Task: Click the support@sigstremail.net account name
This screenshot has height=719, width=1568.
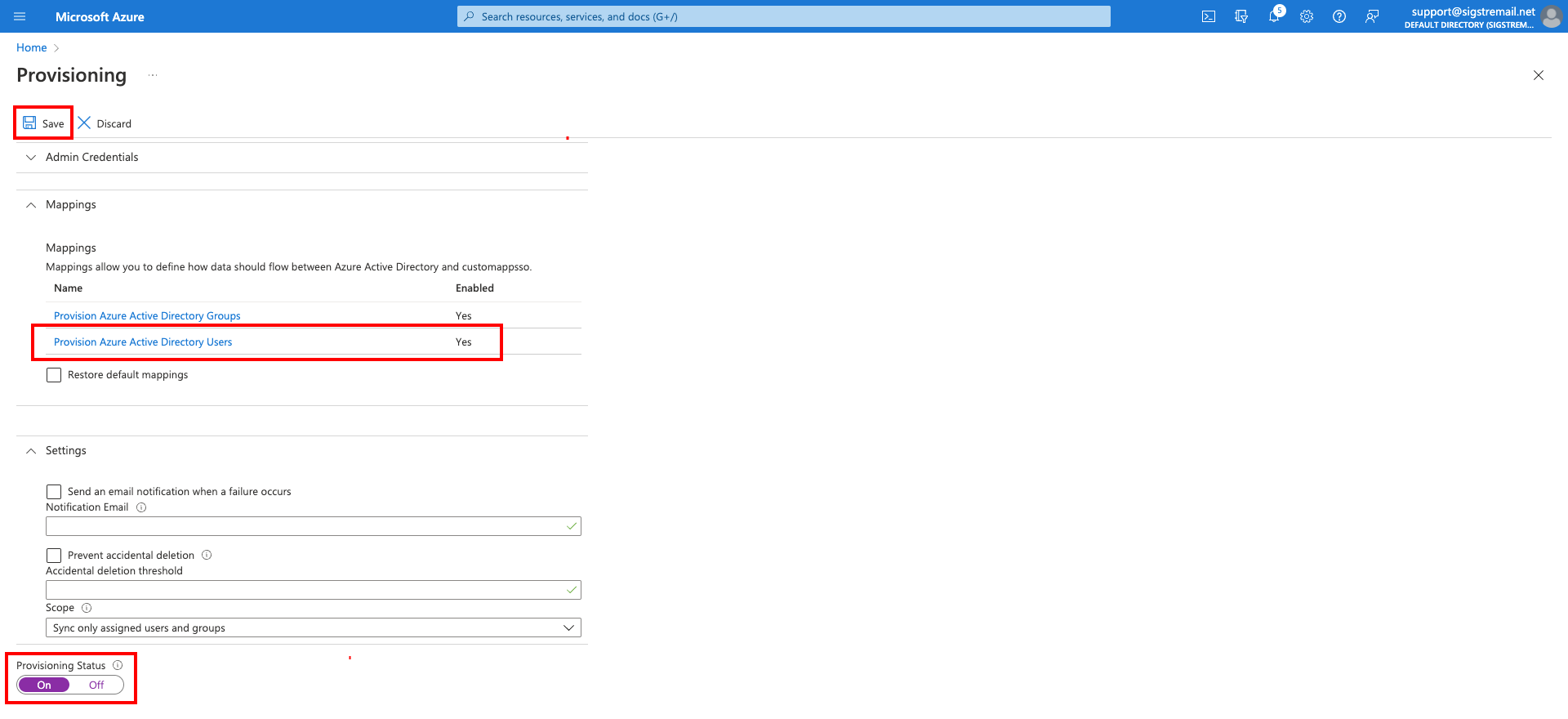Action: click(x=1473, y=11)
